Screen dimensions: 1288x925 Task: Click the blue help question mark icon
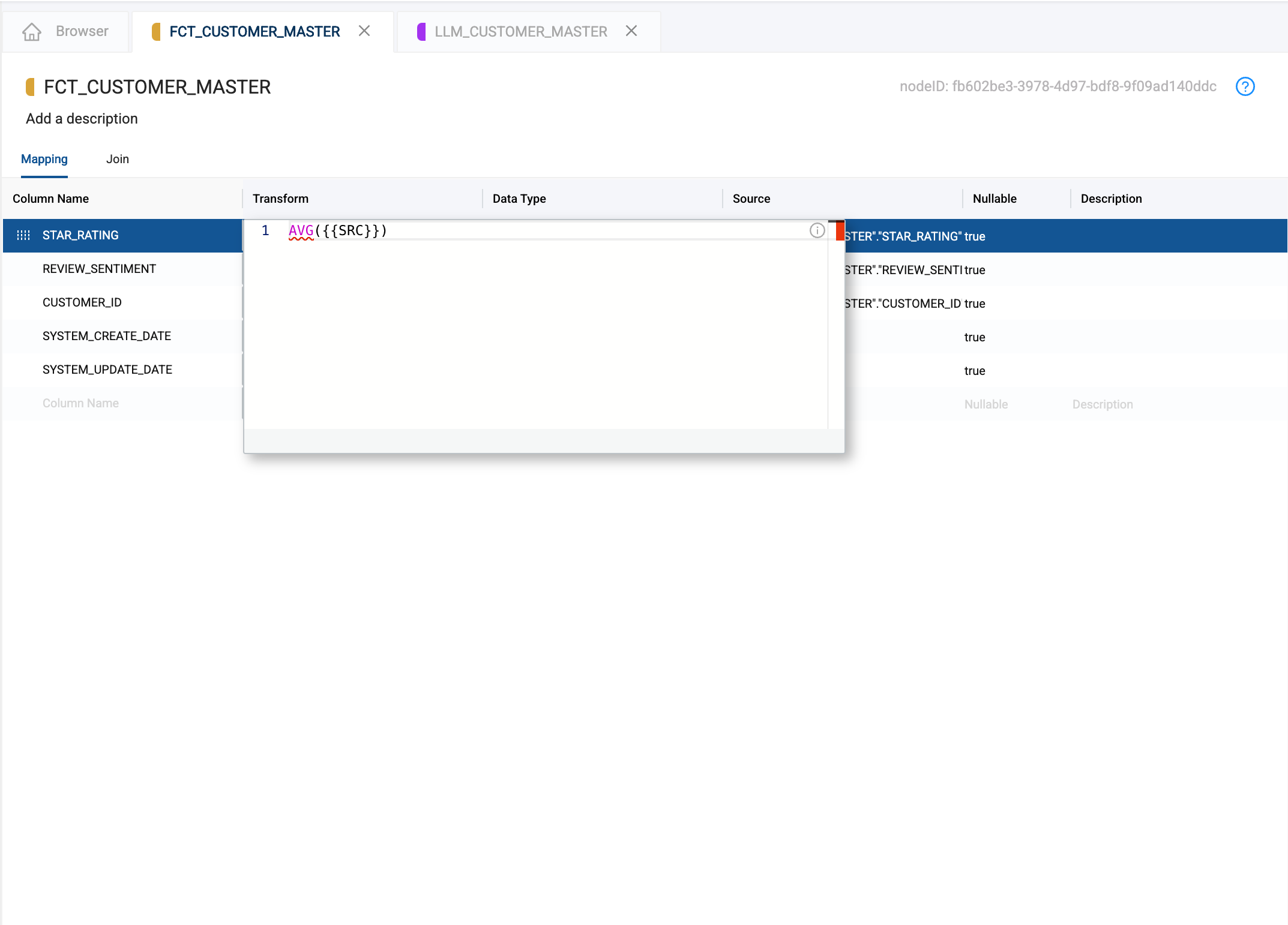[x=1245, y=86]
